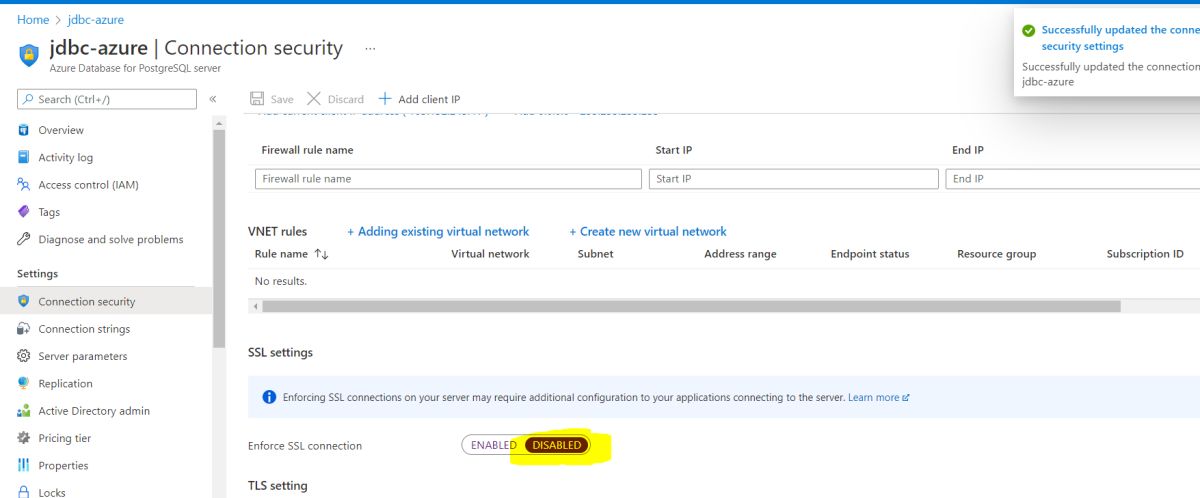1200x498 pixels.
Task: Click the Add client IP button
Action: 419,99
